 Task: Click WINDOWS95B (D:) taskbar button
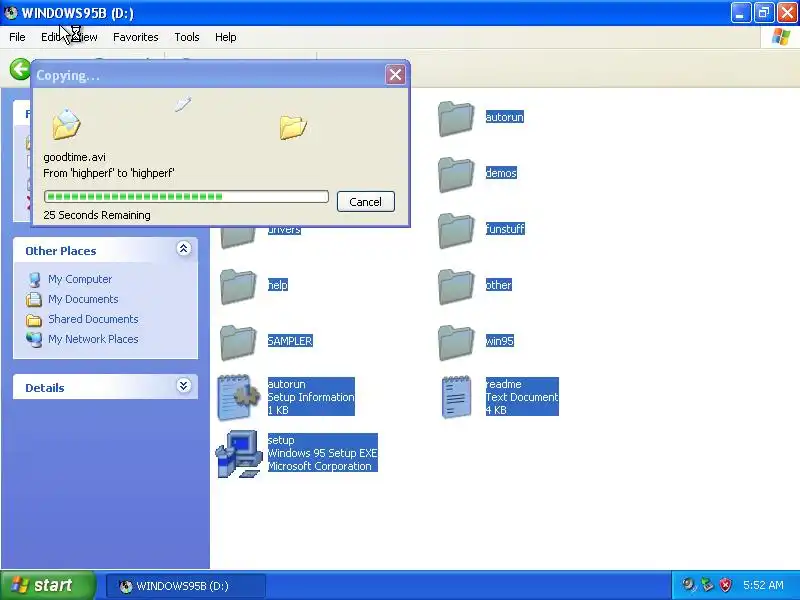[x=186, y=586]
